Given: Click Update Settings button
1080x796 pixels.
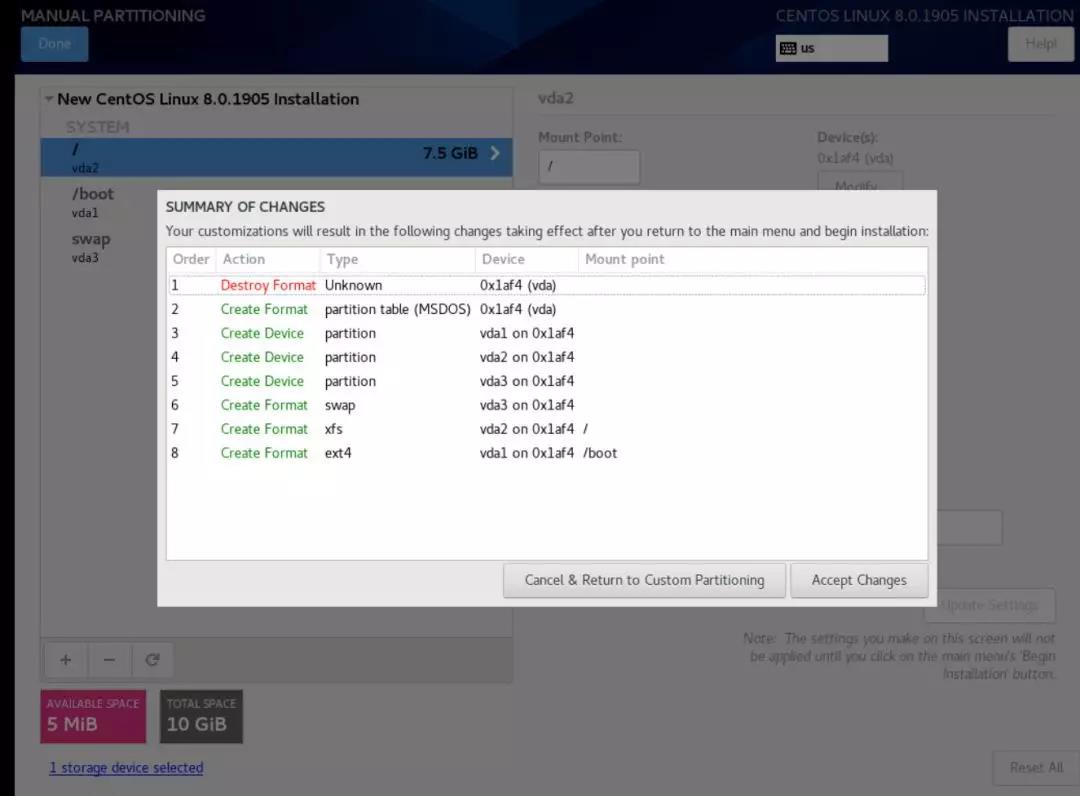Looking at the screenshot, I should click(988, 605).
